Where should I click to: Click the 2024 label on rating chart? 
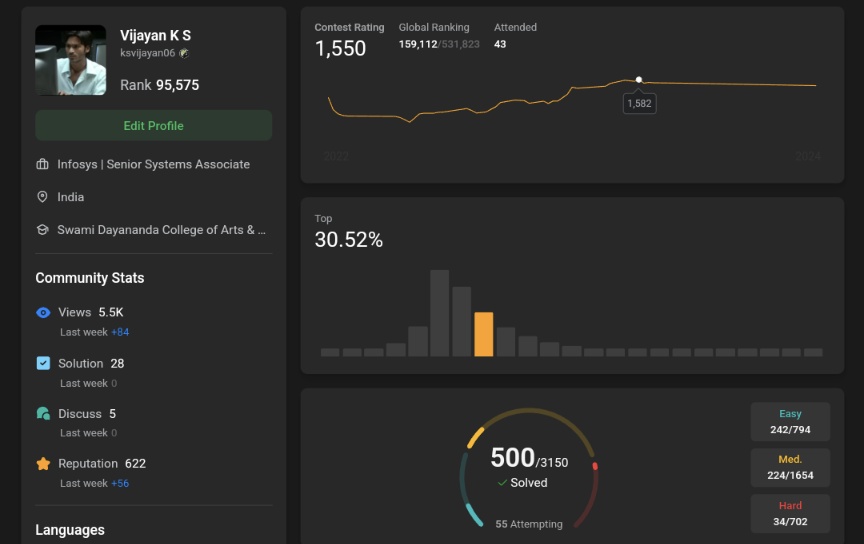click(808, 156)
